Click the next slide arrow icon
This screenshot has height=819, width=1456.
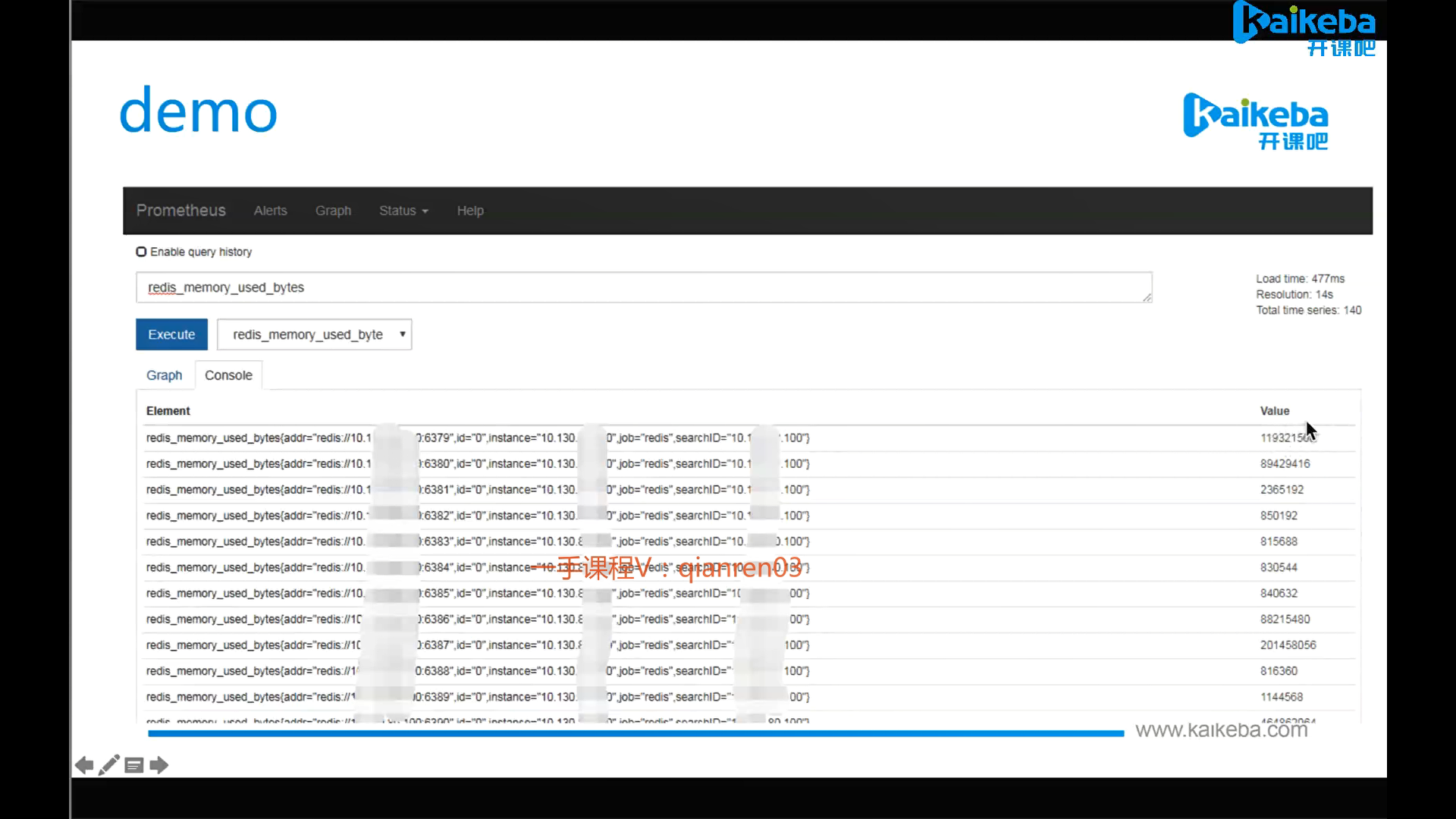coord(159,765)
